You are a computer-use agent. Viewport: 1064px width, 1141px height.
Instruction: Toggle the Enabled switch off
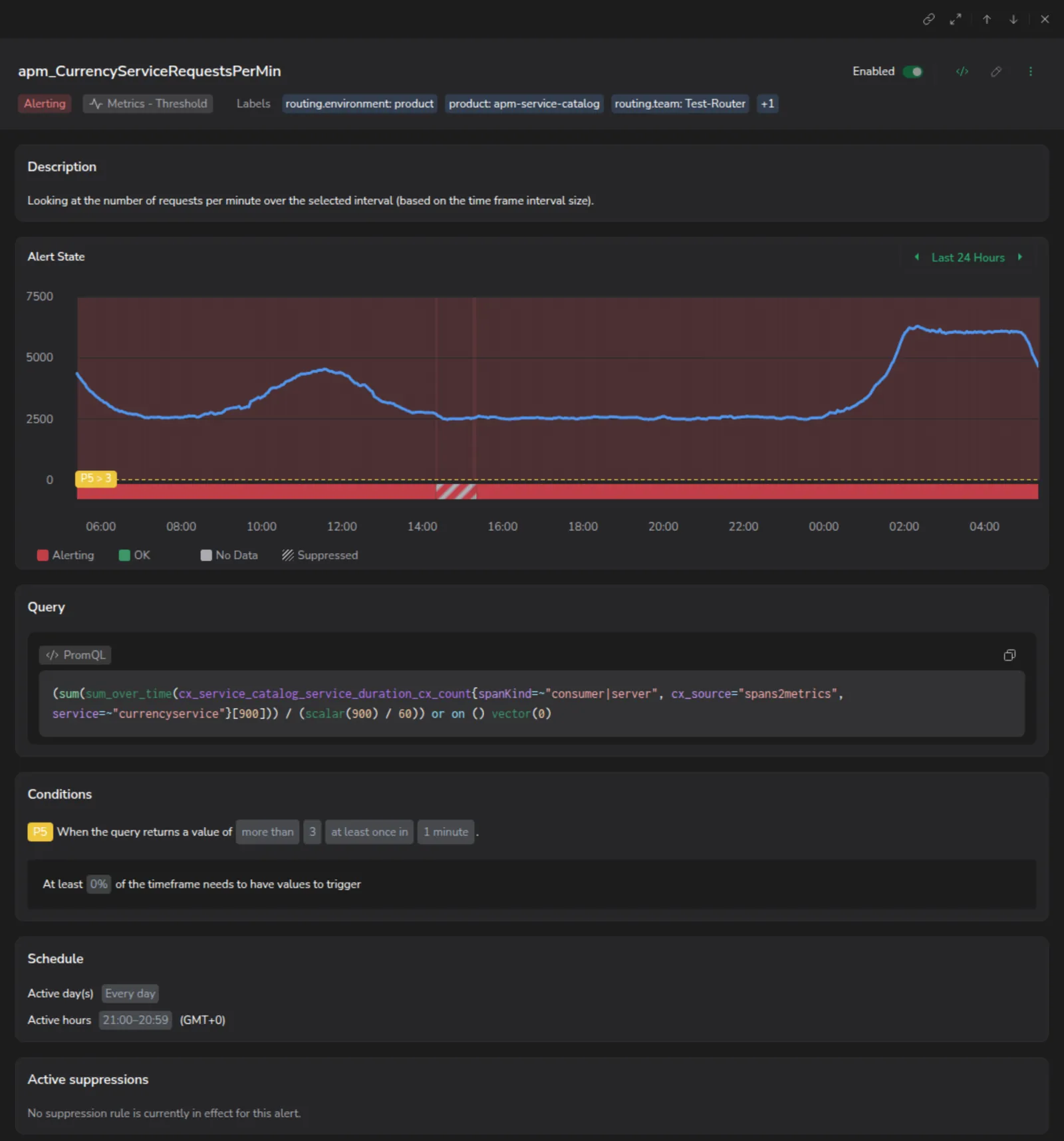[x=913, y=71]
